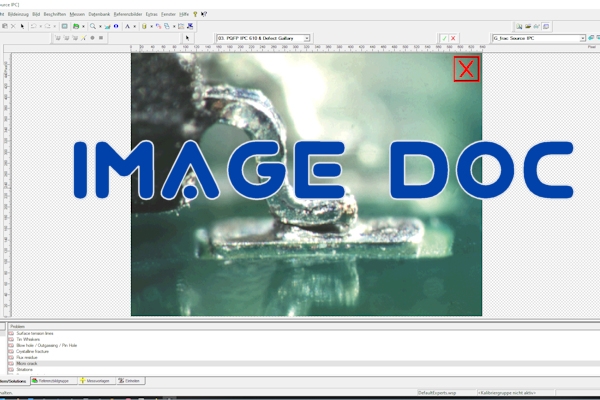Click the measurement chart icon beside zoom
The width and height of the screenshot is (600, 400).
click(x=108, y=26)
